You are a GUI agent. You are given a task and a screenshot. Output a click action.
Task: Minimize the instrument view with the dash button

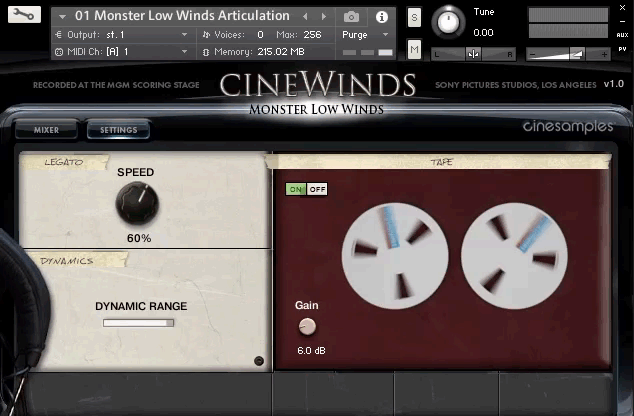click(622, 21)
